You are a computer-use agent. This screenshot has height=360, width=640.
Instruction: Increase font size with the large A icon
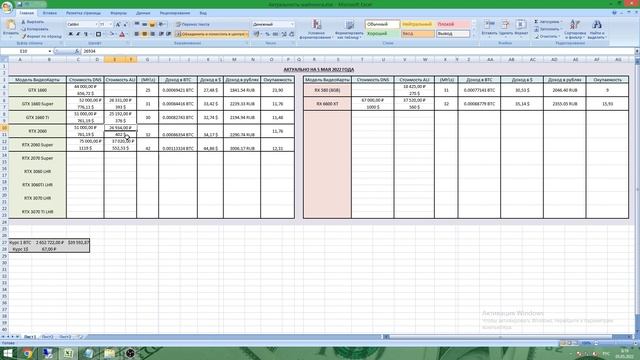pyautogui.click(x=118, y=24)
